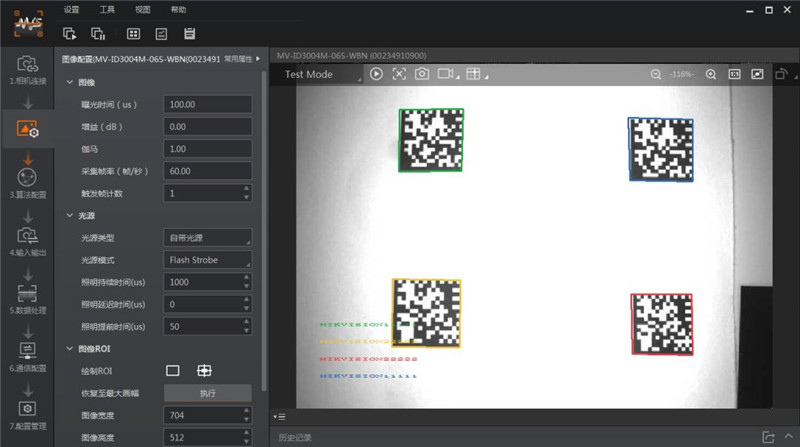Click the zoom in magnifier icon
Image resolution: width=800 pixels, height=447 pixels.
(711, 74)
